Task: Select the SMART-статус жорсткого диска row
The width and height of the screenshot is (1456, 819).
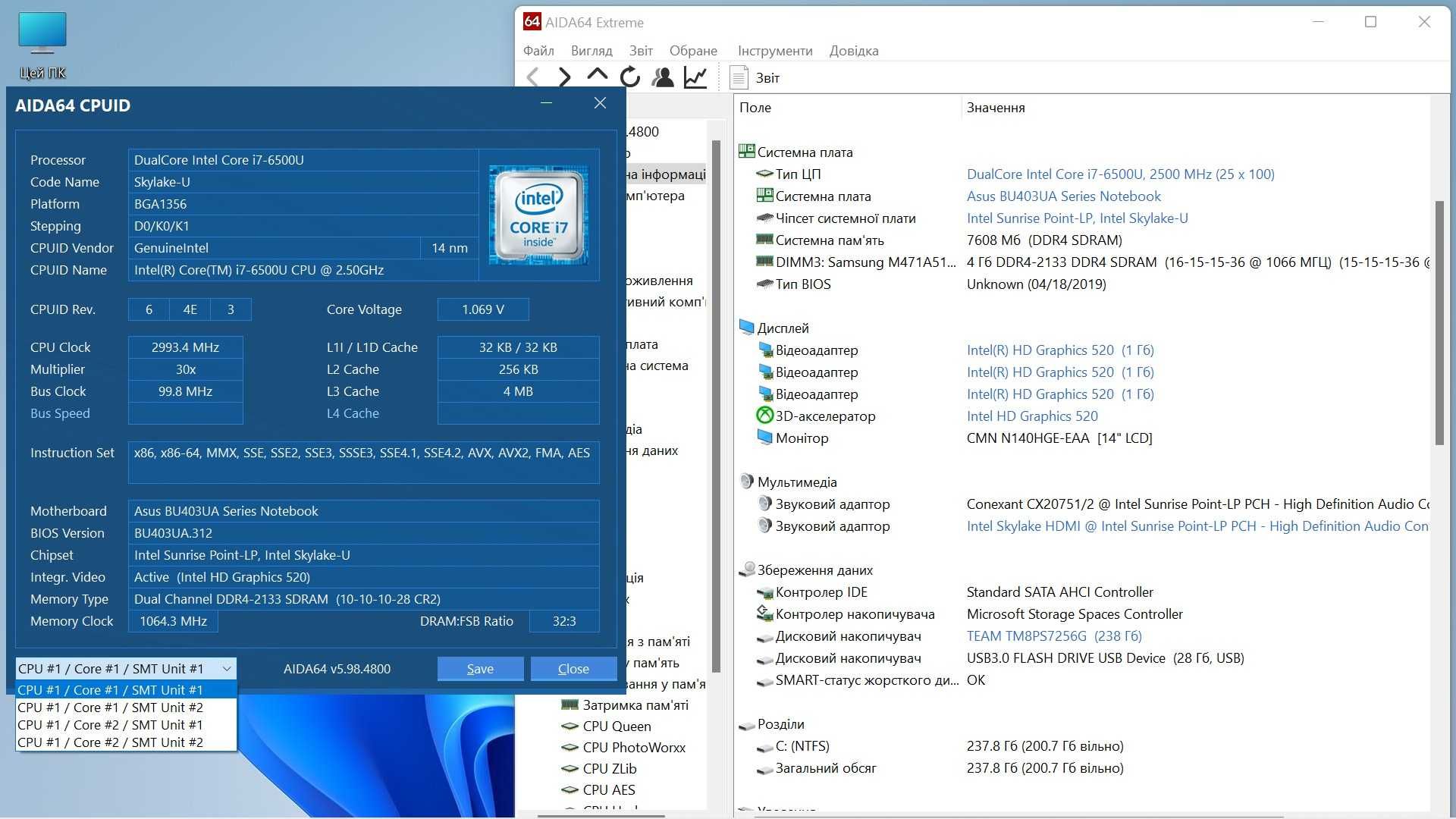Action: click(x=871, y=679)
